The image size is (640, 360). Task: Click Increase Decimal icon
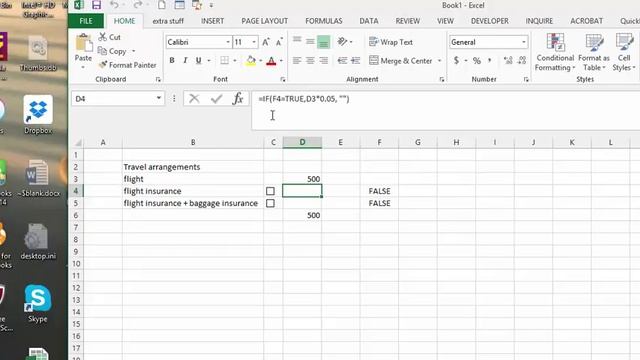tap(508, 60)
